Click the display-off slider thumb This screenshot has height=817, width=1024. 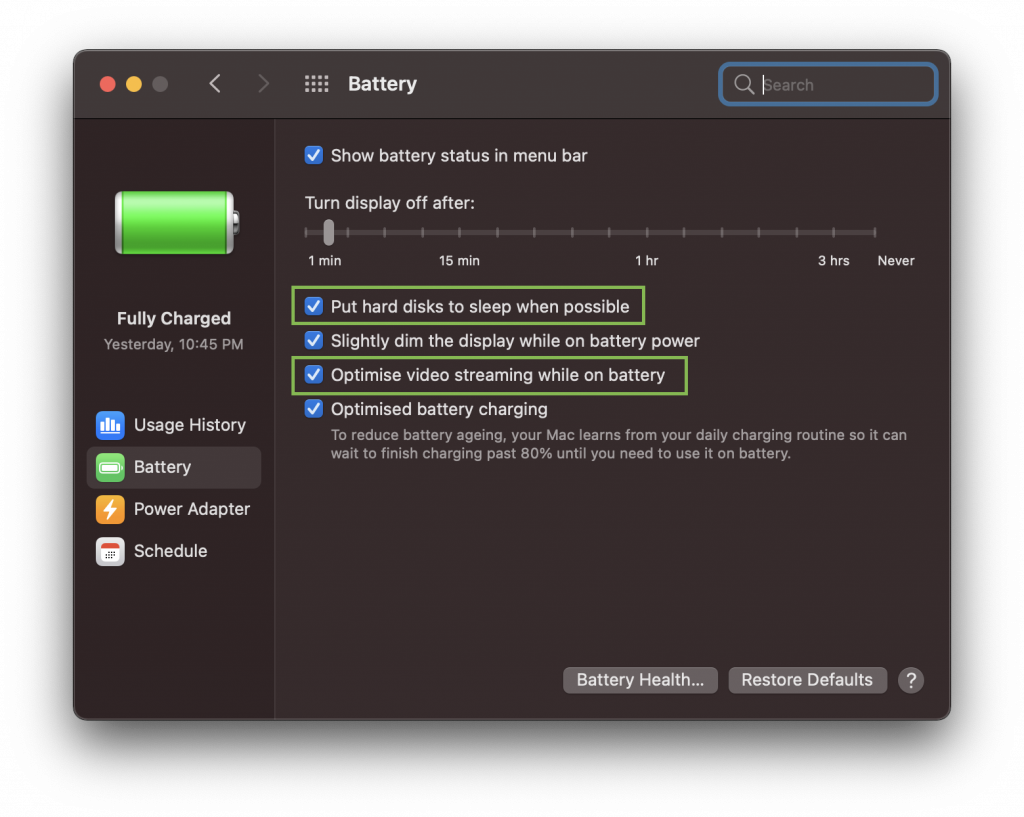pyautogui.click(x=328, y=232)
